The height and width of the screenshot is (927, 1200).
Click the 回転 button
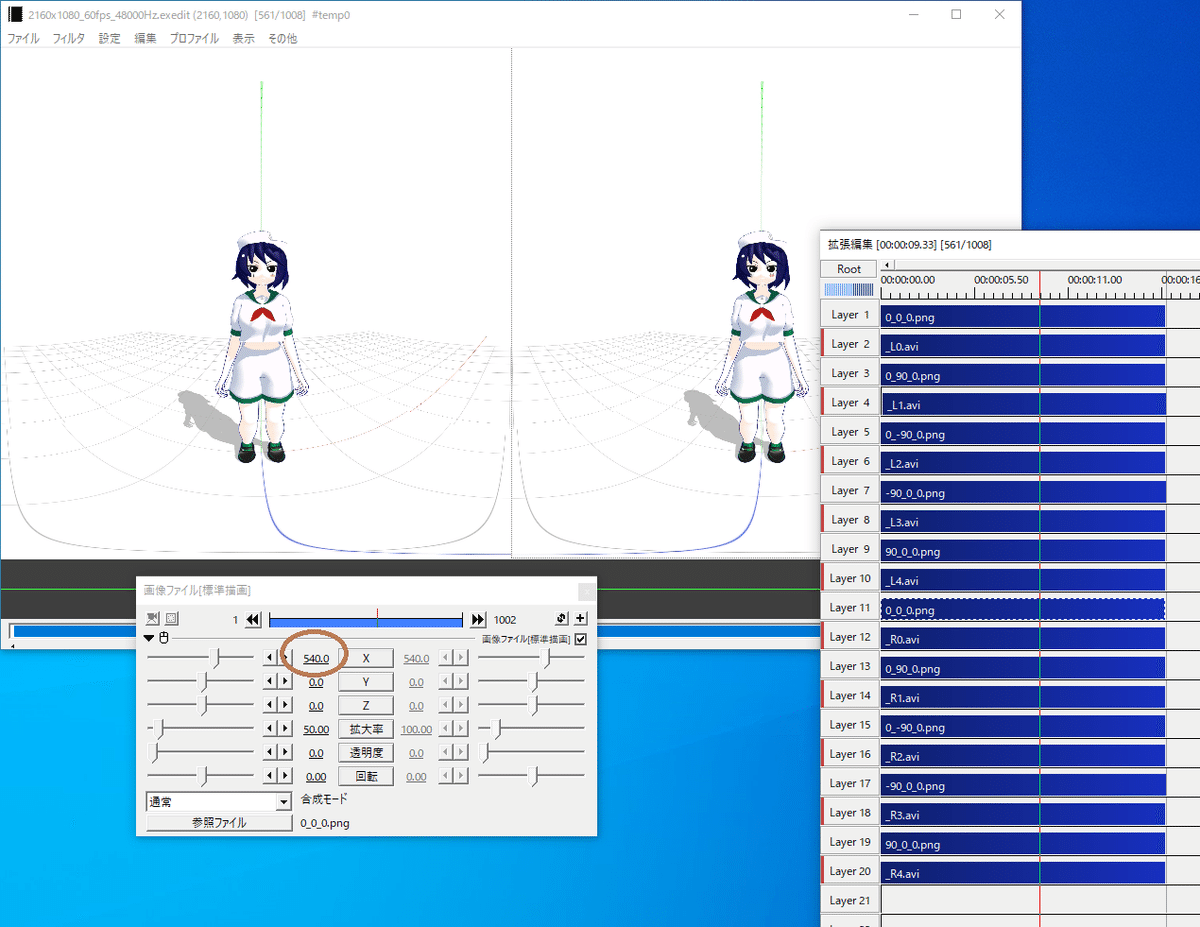click(366, 776)
